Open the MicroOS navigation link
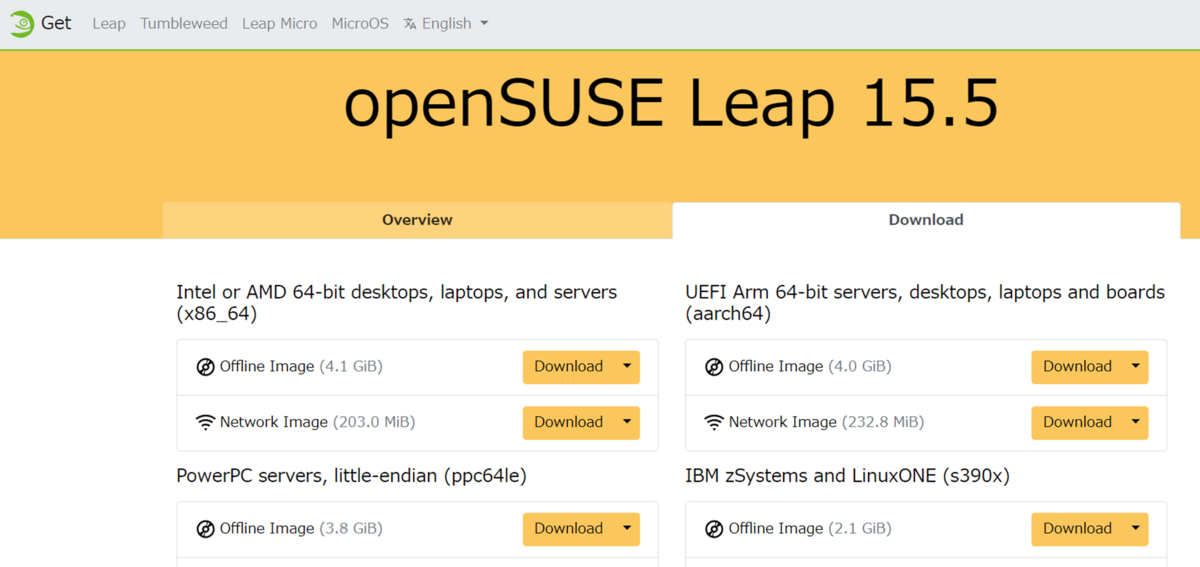Image resolution: width=1200 pixels, height=567 pixels. point(360,24)
